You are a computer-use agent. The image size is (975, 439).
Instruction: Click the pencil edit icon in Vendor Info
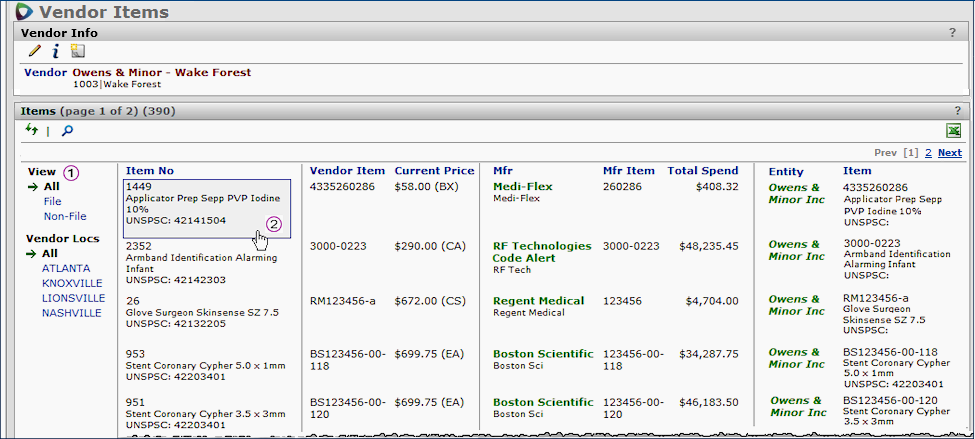tap(34, 51)
